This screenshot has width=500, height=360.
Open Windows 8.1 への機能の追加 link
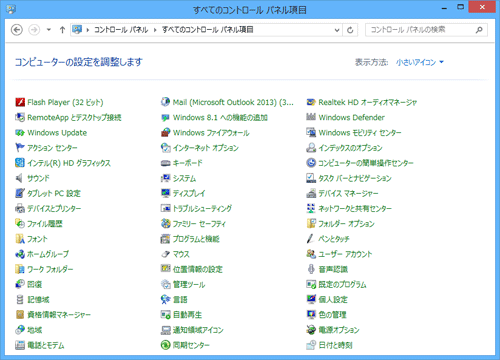click(220, 117)
